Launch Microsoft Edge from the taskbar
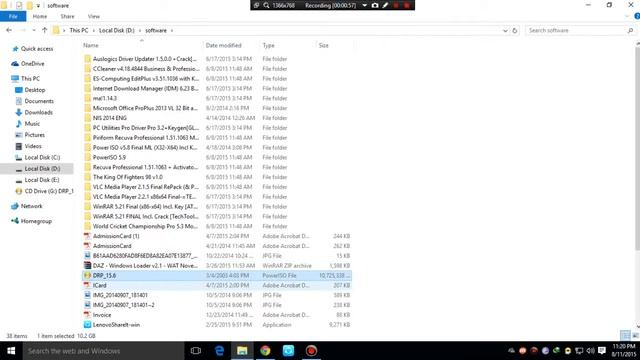Viewport: 640px width, 360px height. pyautogui.click(x=219, y=351)
